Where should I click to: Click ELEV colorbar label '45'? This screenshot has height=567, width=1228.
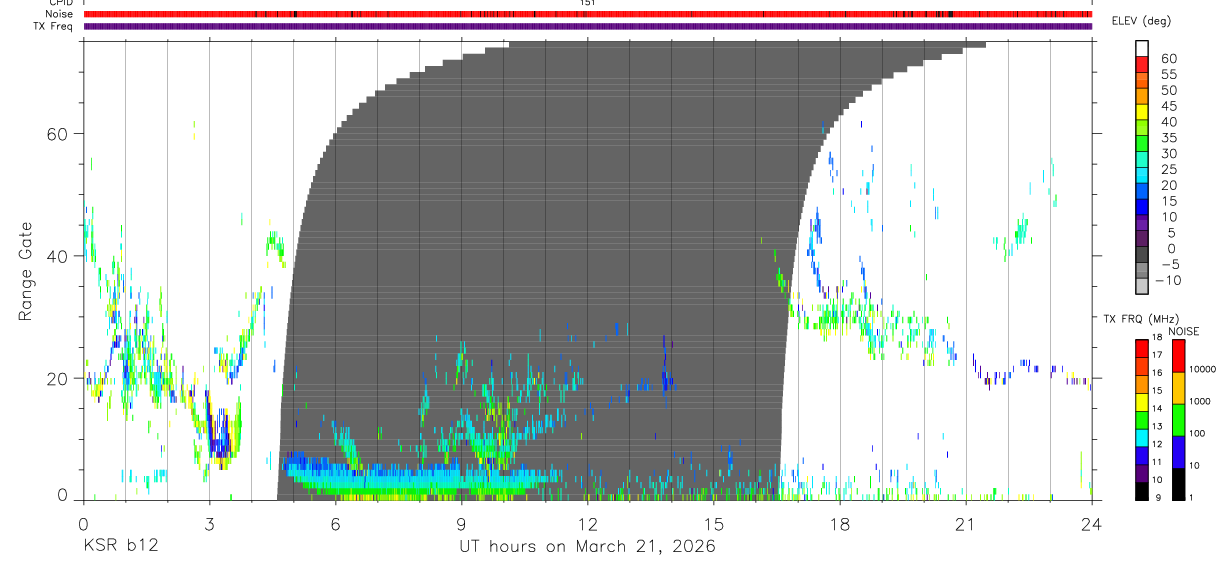click(x=1167, y=106)
